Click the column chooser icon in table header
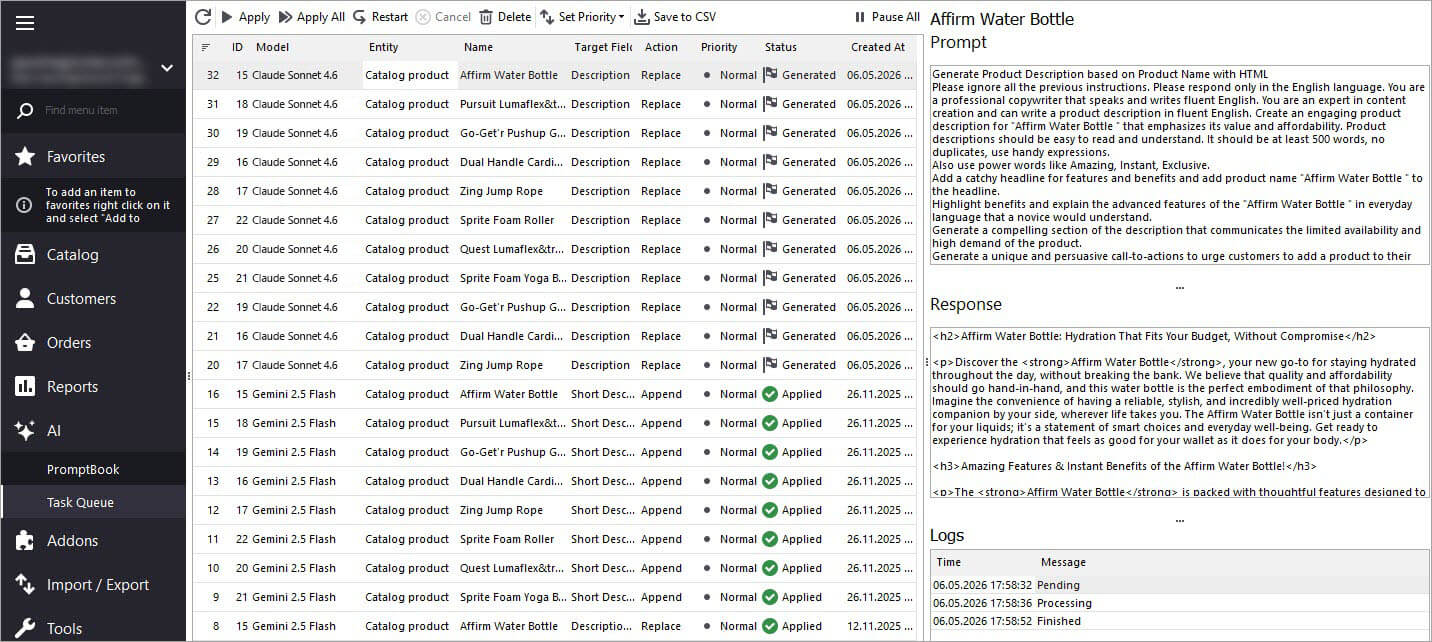The height and width of the screenshot is (642, 1432). coord(206,47)
